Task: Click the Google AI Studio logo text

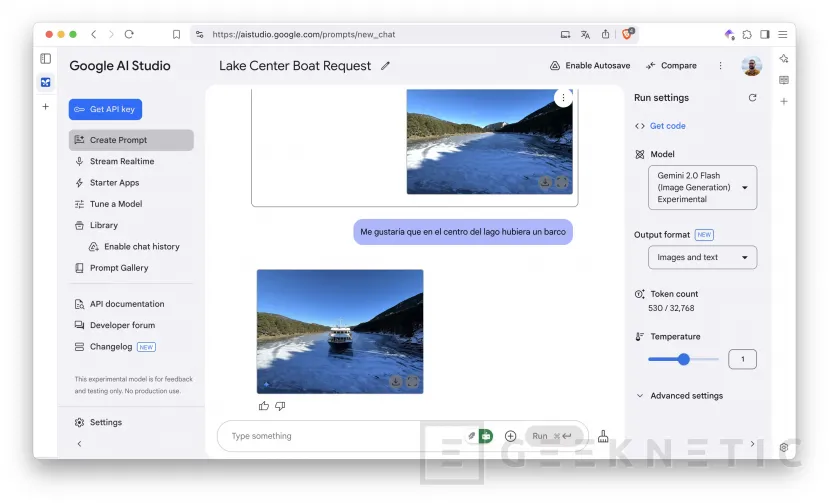Action: [120, 66]
